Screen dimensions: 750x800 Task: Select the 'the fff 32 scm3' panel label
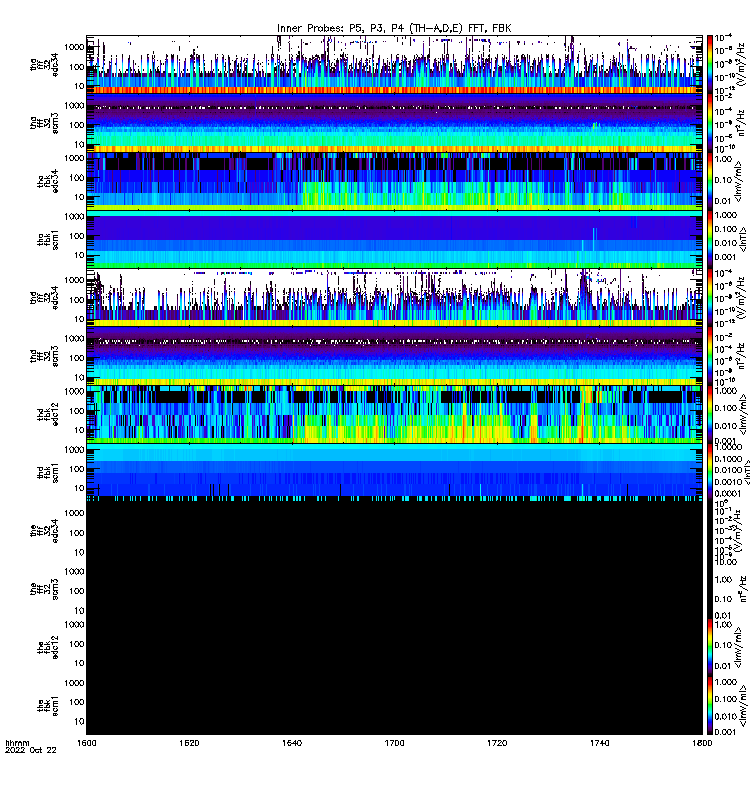coord(44,589)
